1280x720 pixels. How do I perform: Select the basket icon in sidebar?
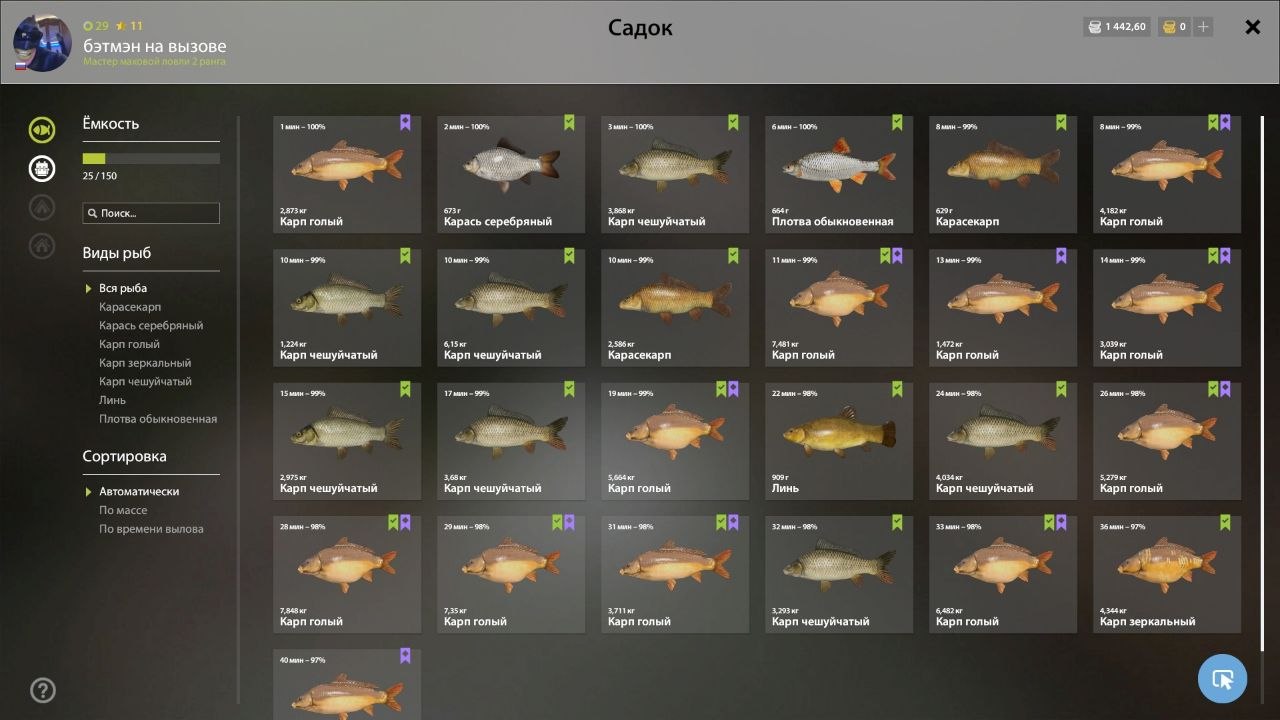pyautogui.click(x=42, y=168)
